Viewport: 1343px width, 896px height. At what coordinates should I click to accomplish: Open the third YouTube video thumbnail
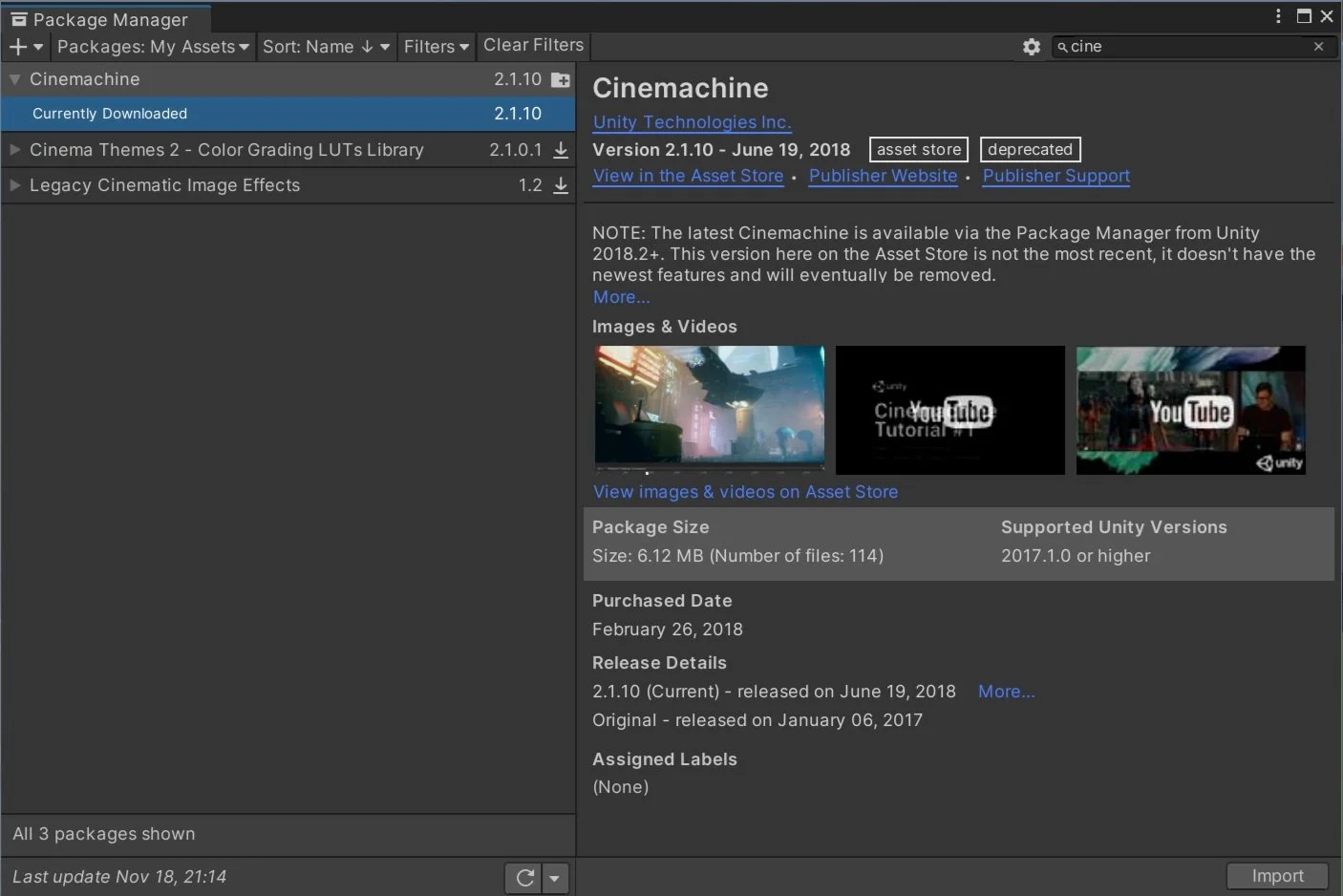click(x=1190, y=410)
